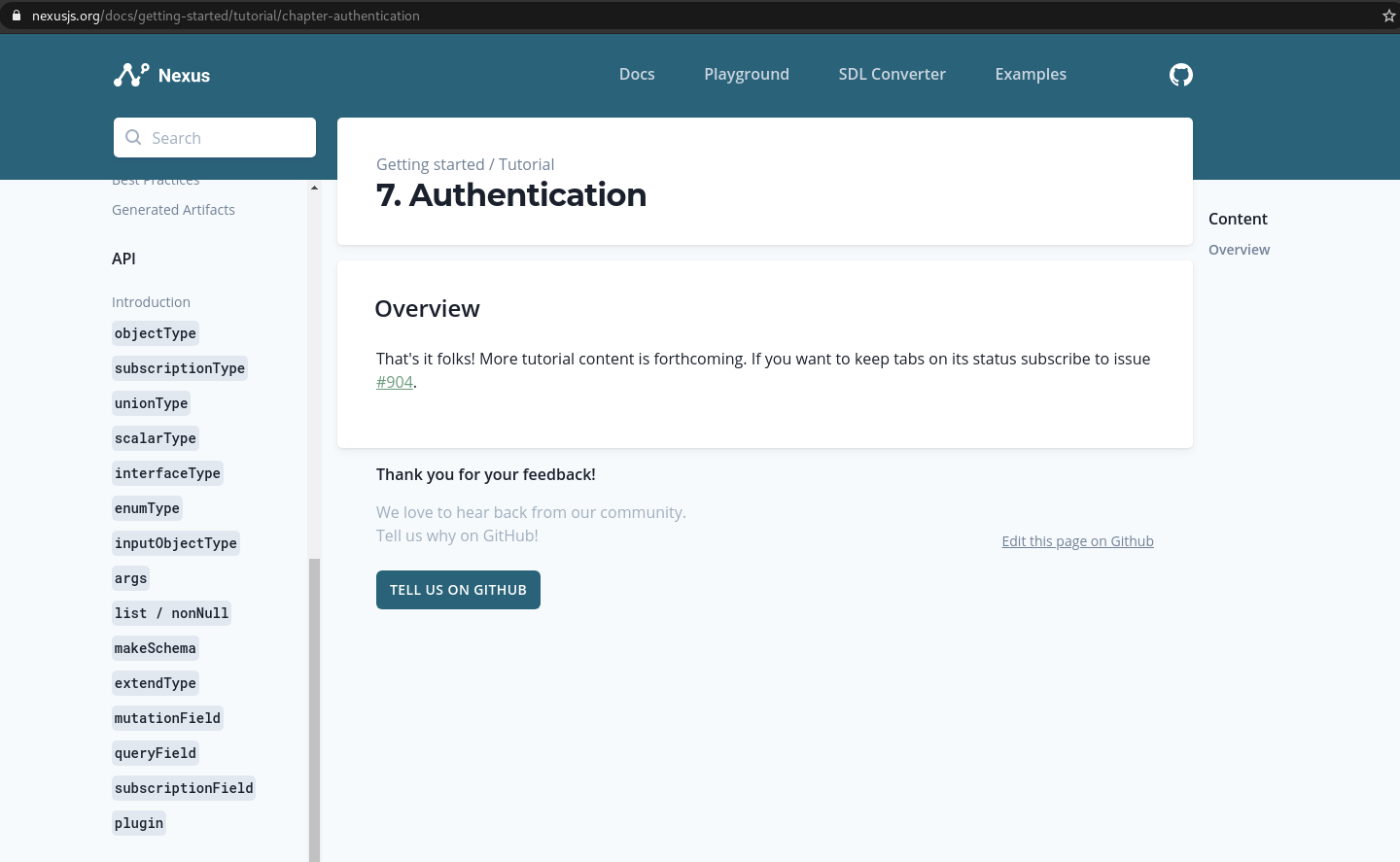Click the Nexus logo icon
Viewport: 1400px width, 862px height.
pos(131,75)
